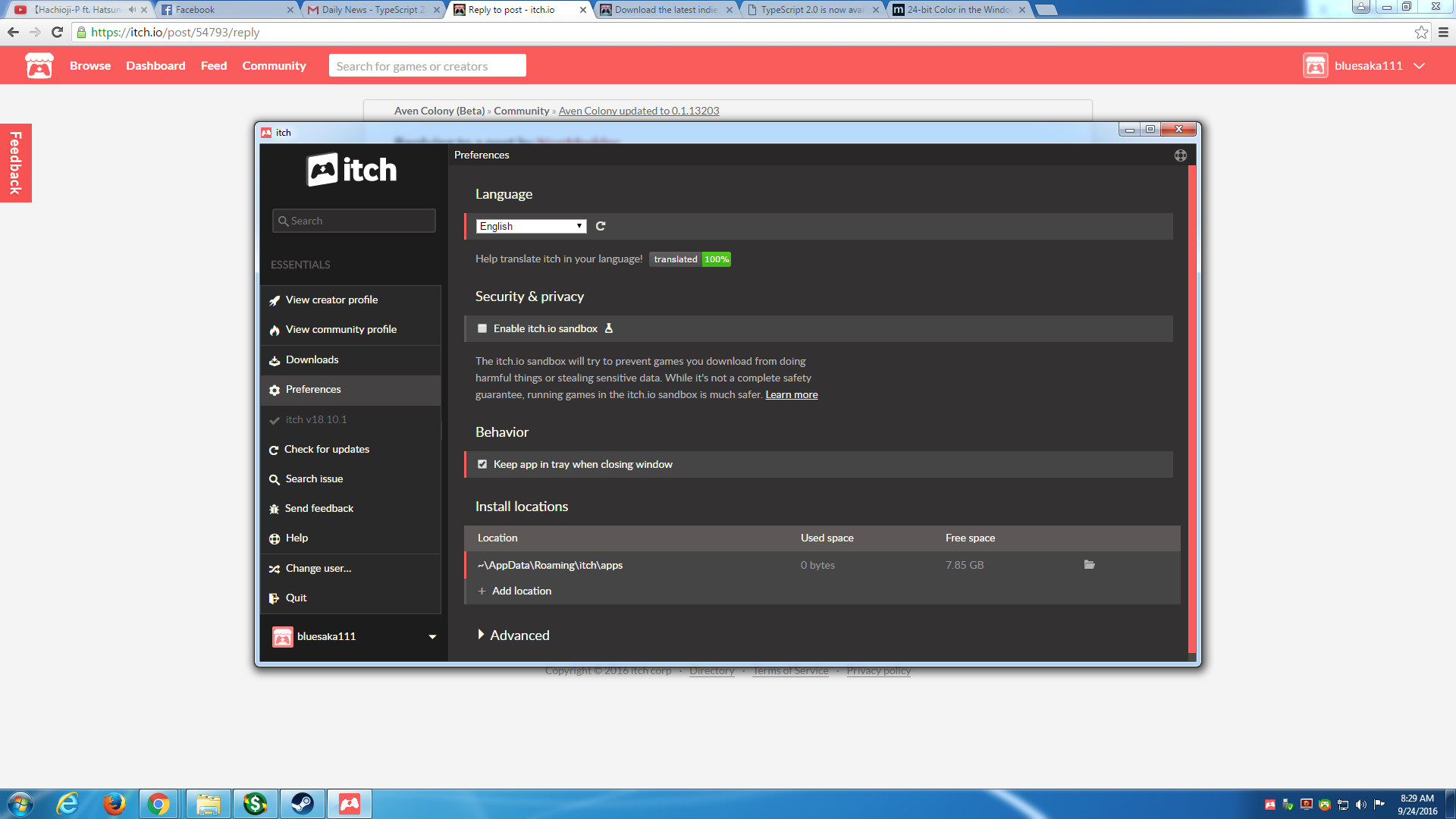Select Send feedback in sidebar
The width and height of the screenshot is (1456, 819).
[x=351, y=509]
